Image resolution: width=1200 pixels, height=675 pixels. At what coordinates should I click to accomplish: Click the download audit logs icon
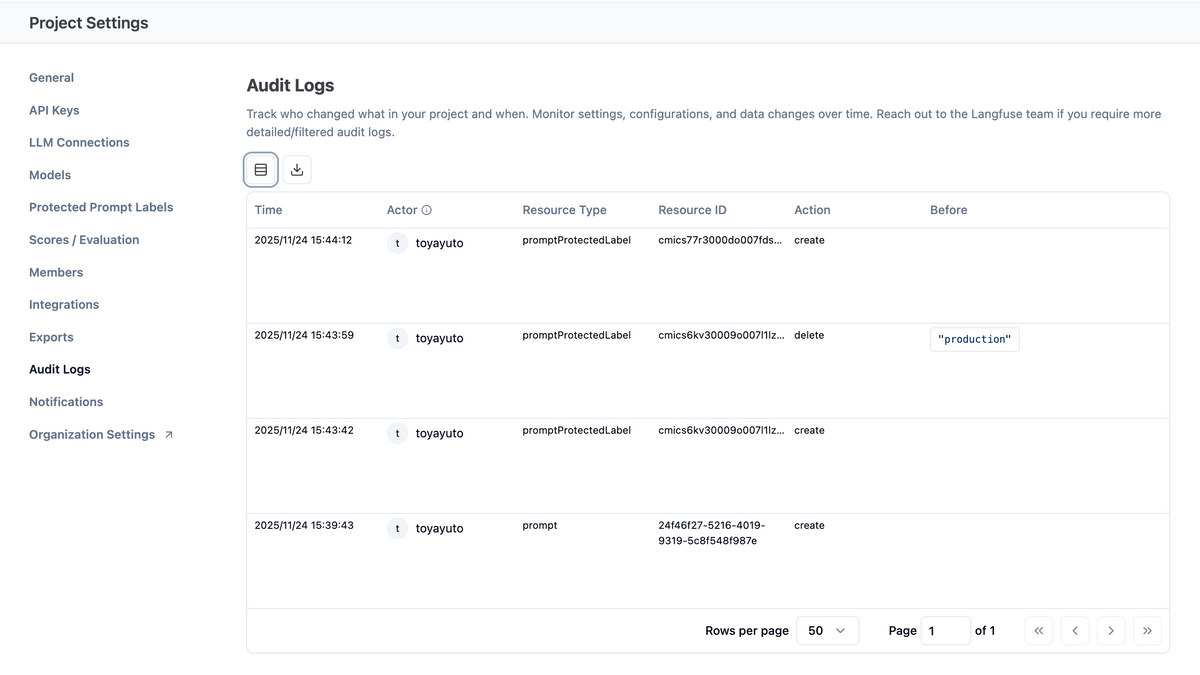point(297,170)
